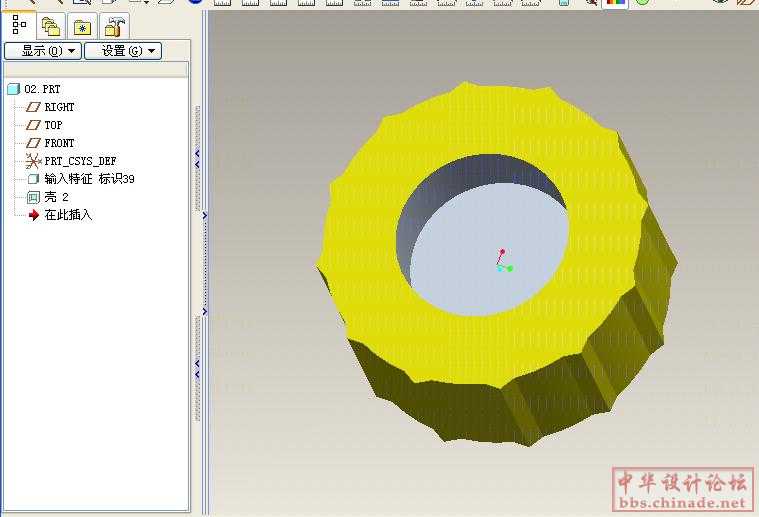Select the FRONT datum plane icon

tap(33, 143)
